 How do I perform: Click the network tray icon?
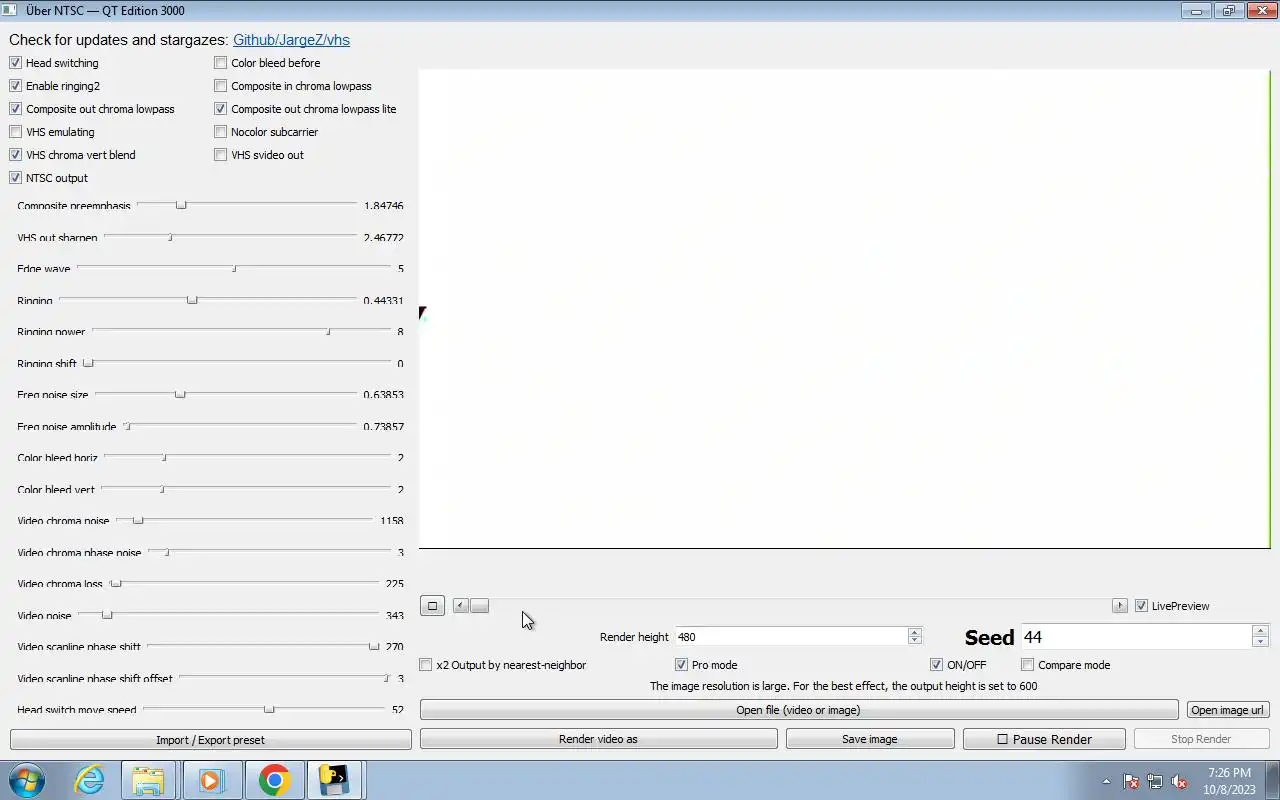coord(1155,782)
